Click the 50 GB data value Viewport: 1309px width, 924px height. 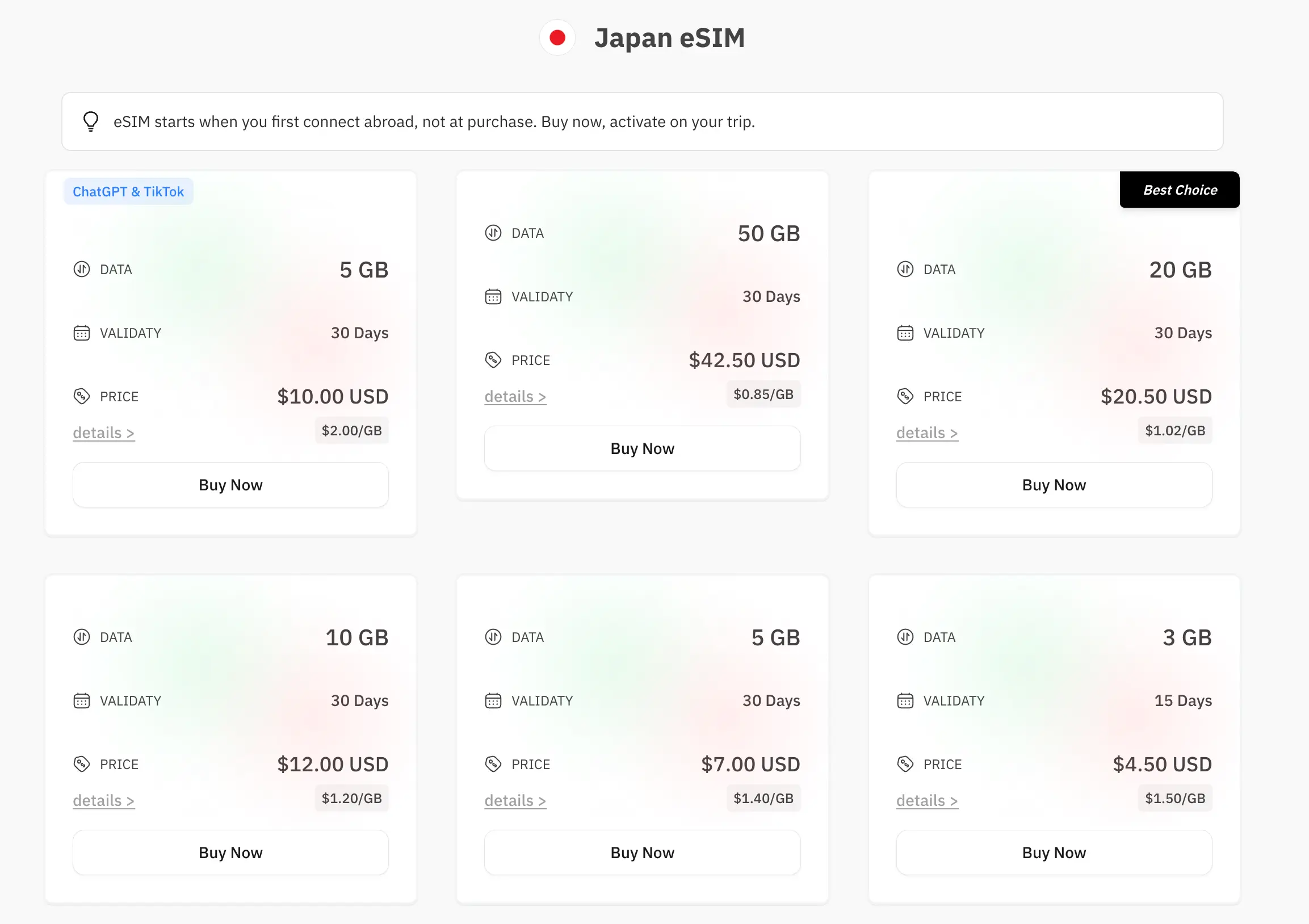click(x=769, y=233)
